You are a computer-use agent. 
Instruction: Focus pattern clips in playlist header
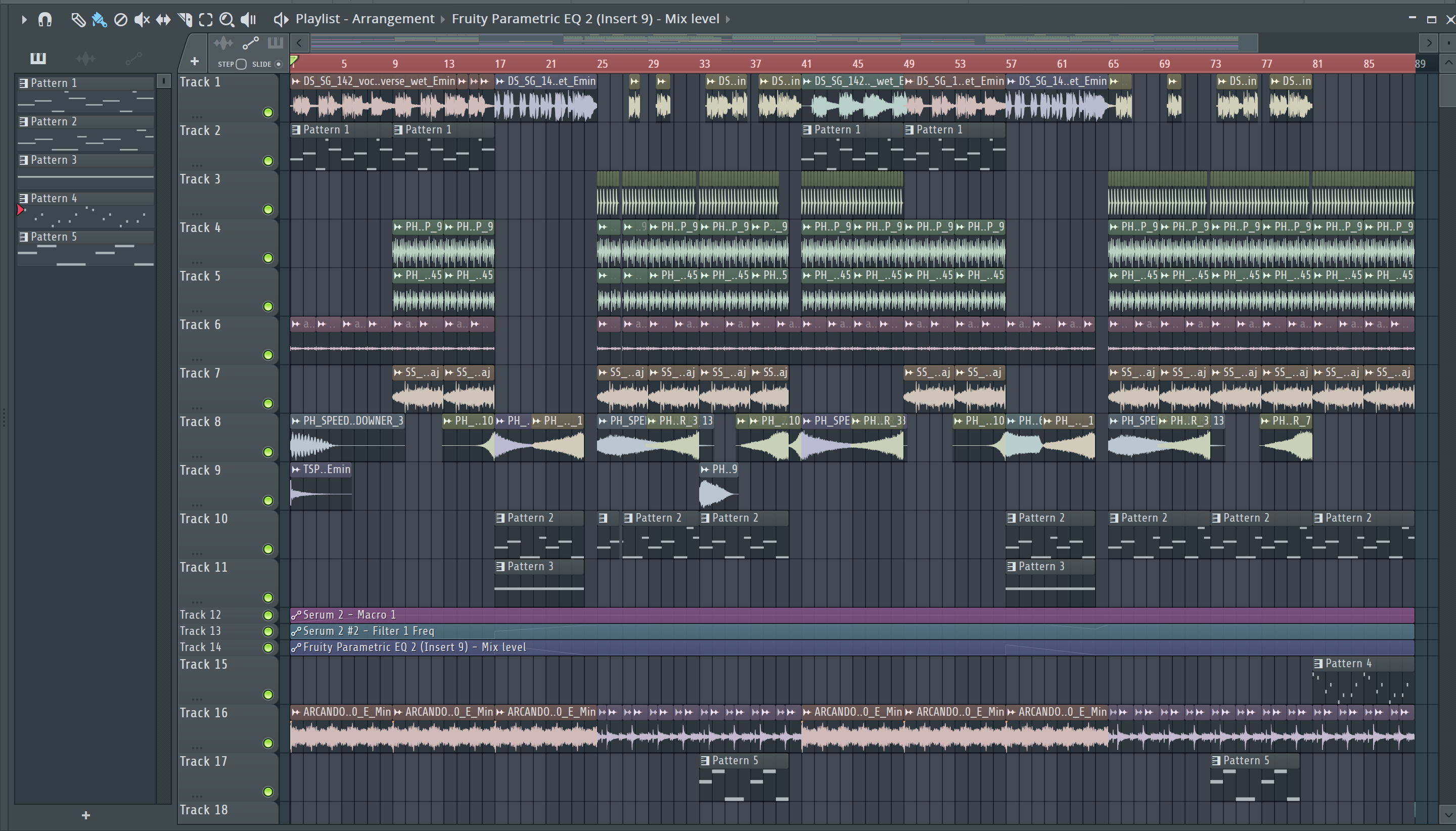click(275, 43)
